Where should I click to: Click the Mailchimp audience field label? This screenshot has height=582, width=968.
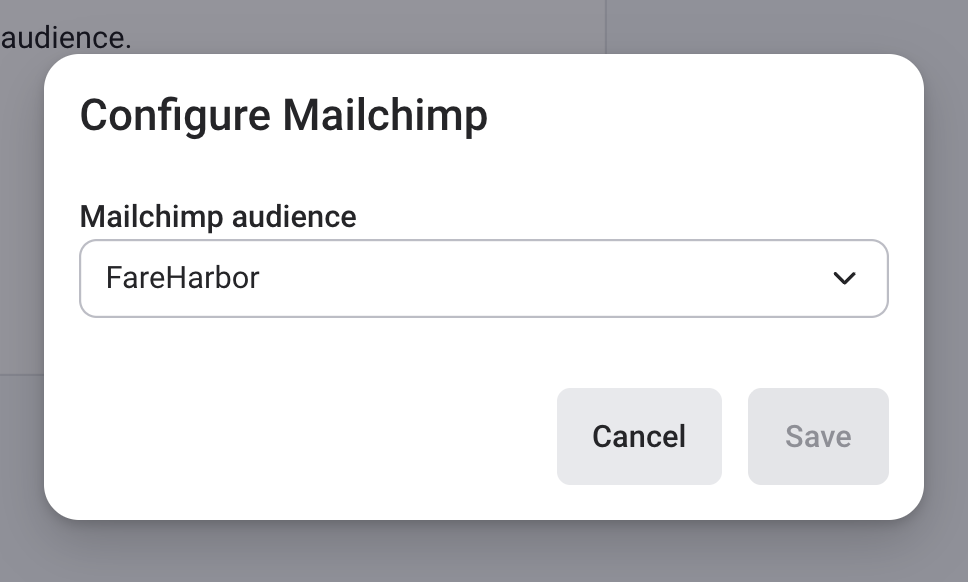pyautogui.click(x=217, y=216)
